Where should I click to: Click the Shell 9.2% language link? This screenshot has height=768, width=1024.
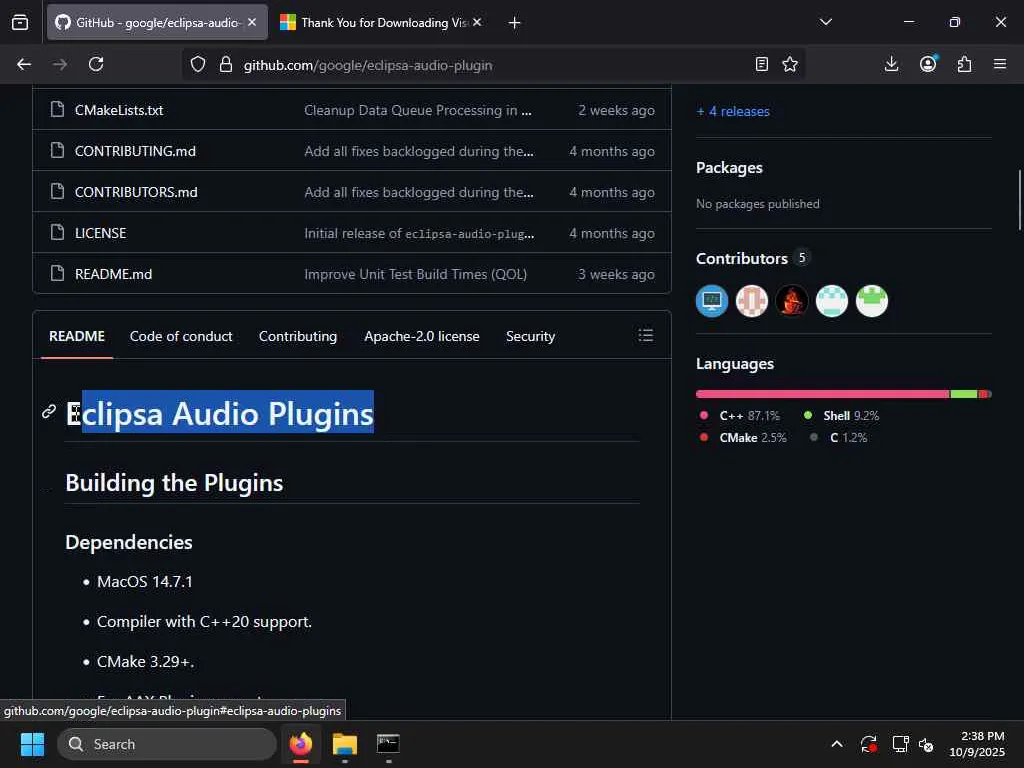tap(841, 416)
